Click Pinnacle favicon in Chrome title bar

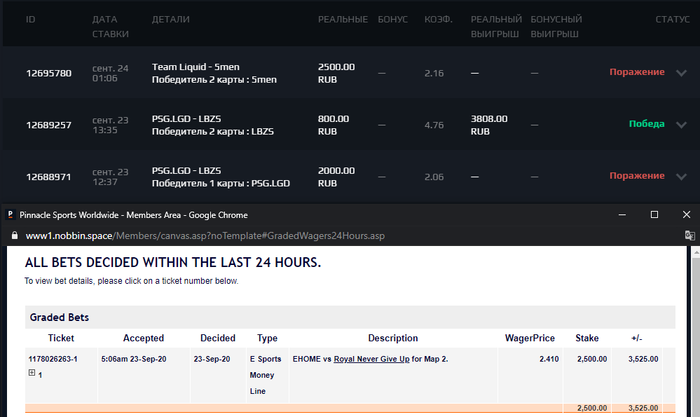11,215
